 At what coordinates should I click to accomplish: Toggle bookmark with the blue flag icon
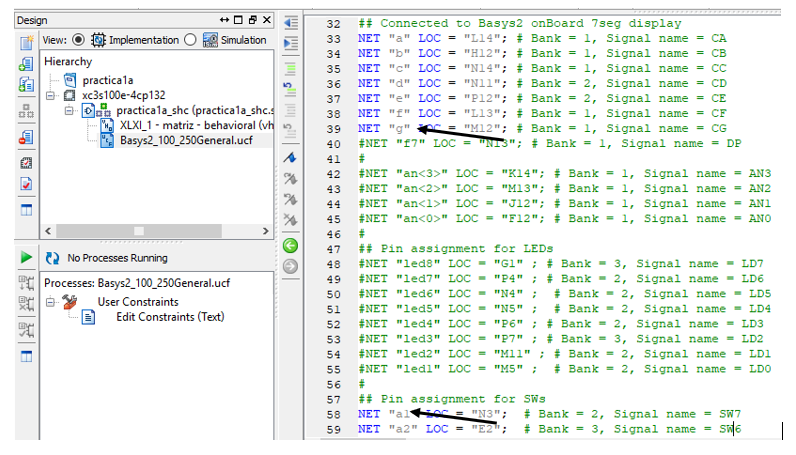click(x=290, y=157)
